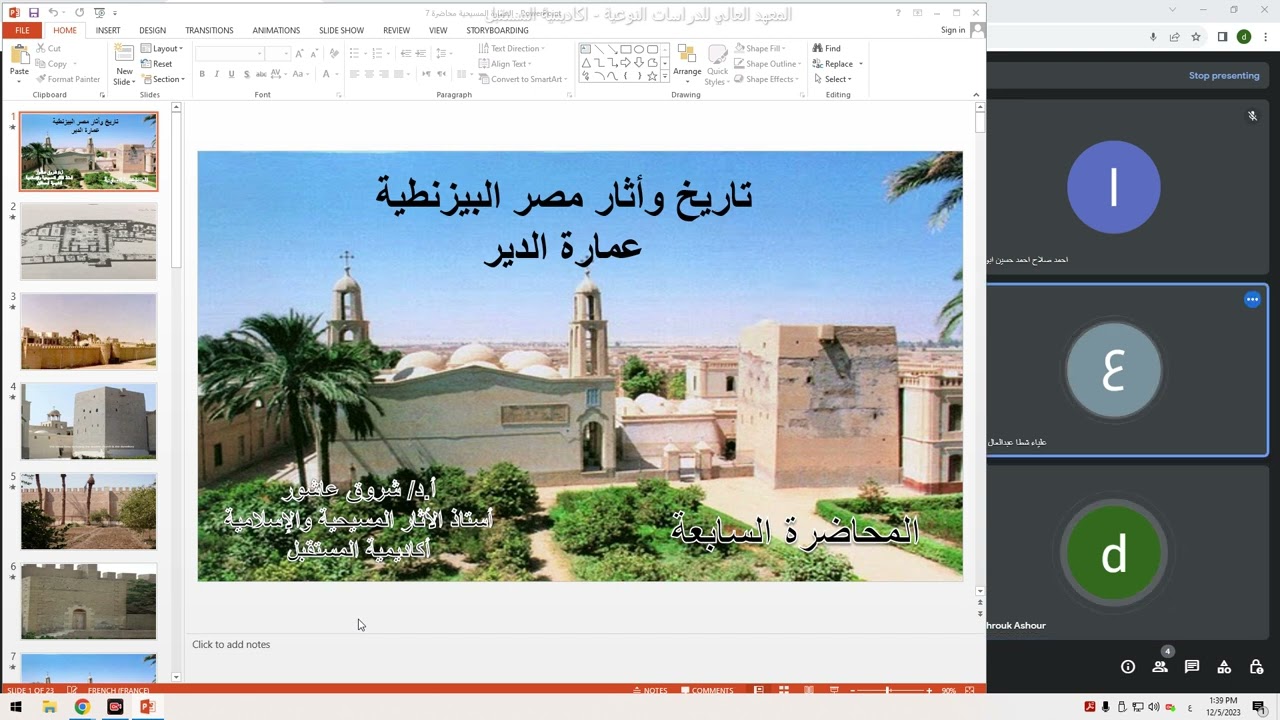The image size is (1280, 720).
Task: Open the Layout dropdown
Action: pyautogui.click(x=162, y=48)
